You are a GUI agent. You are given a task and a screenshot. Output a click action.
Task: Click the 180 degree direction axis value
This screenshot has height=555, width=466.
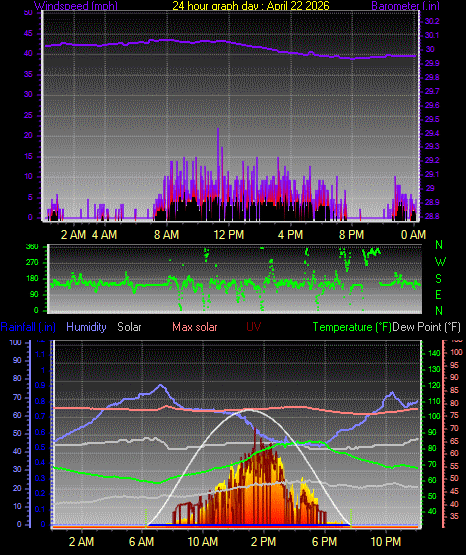point(32,279)
